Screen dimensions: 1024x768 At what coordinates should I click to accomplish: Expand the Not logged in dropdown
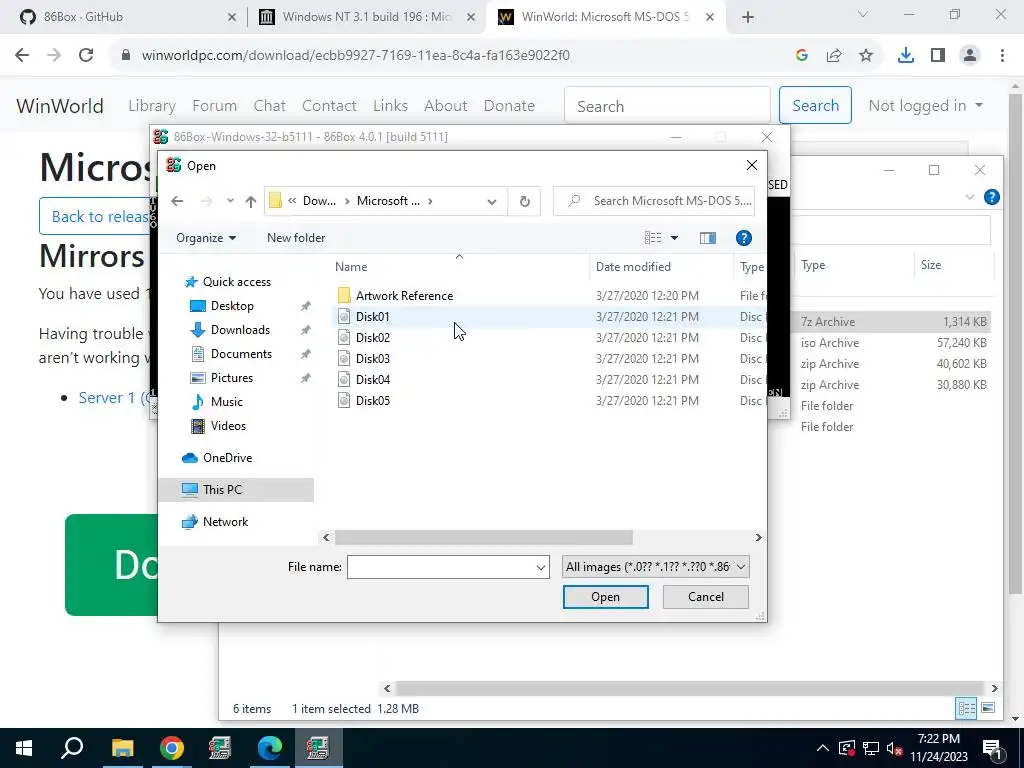[x=925, y=106]
